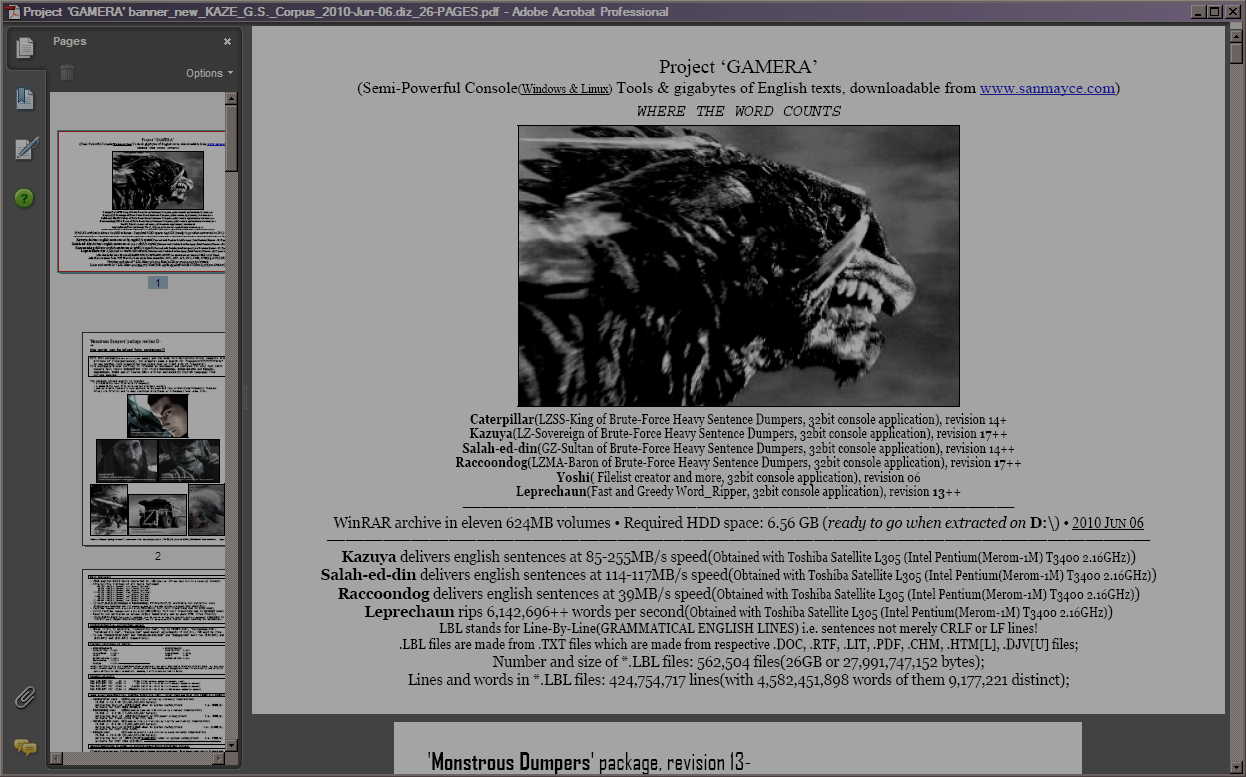Click the thumbnails vertical scrollbar thumb
Screen dimensions: 1246x777
(232, 138)
